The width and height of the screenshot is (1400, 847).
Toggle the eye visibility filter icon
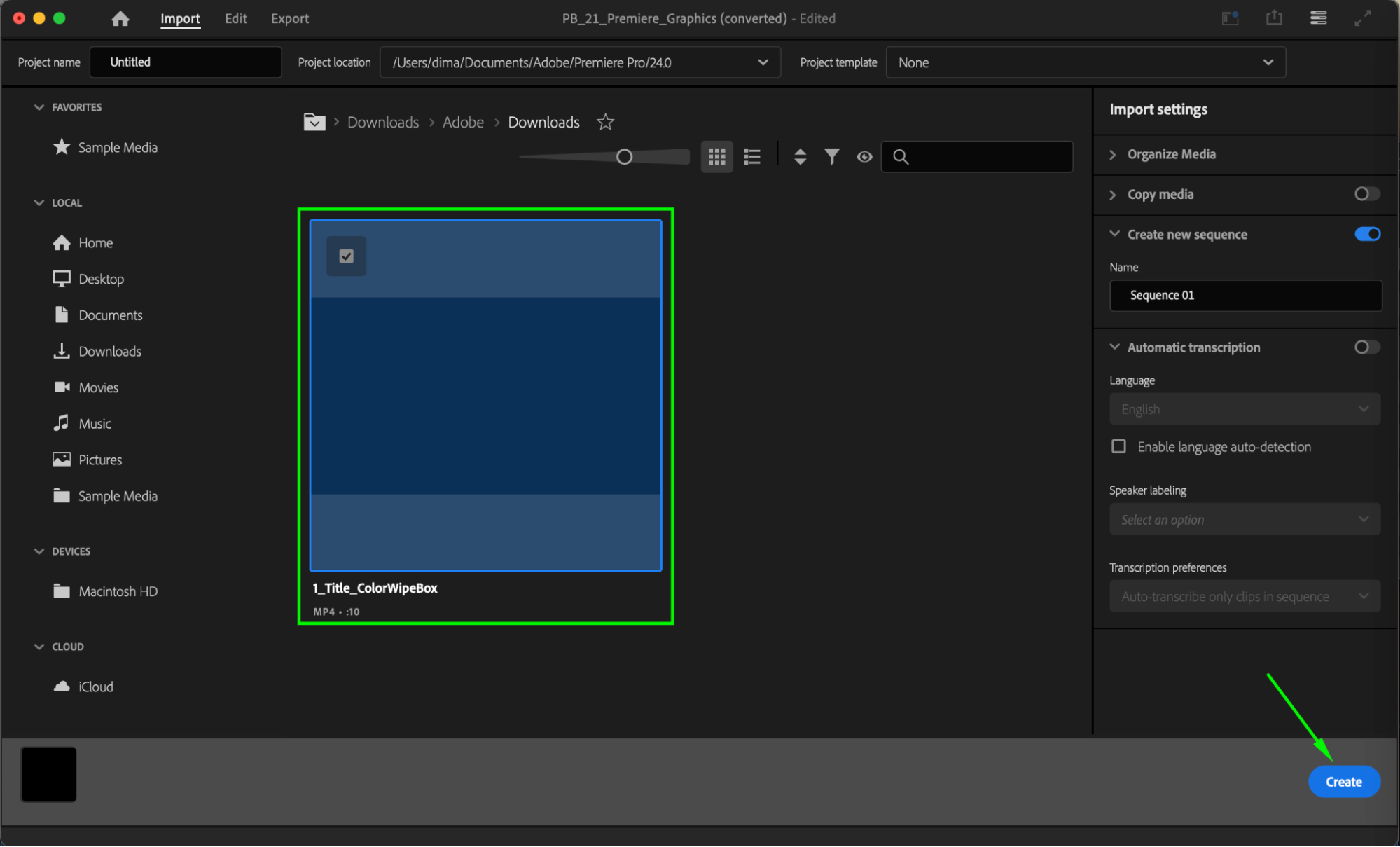[864, 157]
